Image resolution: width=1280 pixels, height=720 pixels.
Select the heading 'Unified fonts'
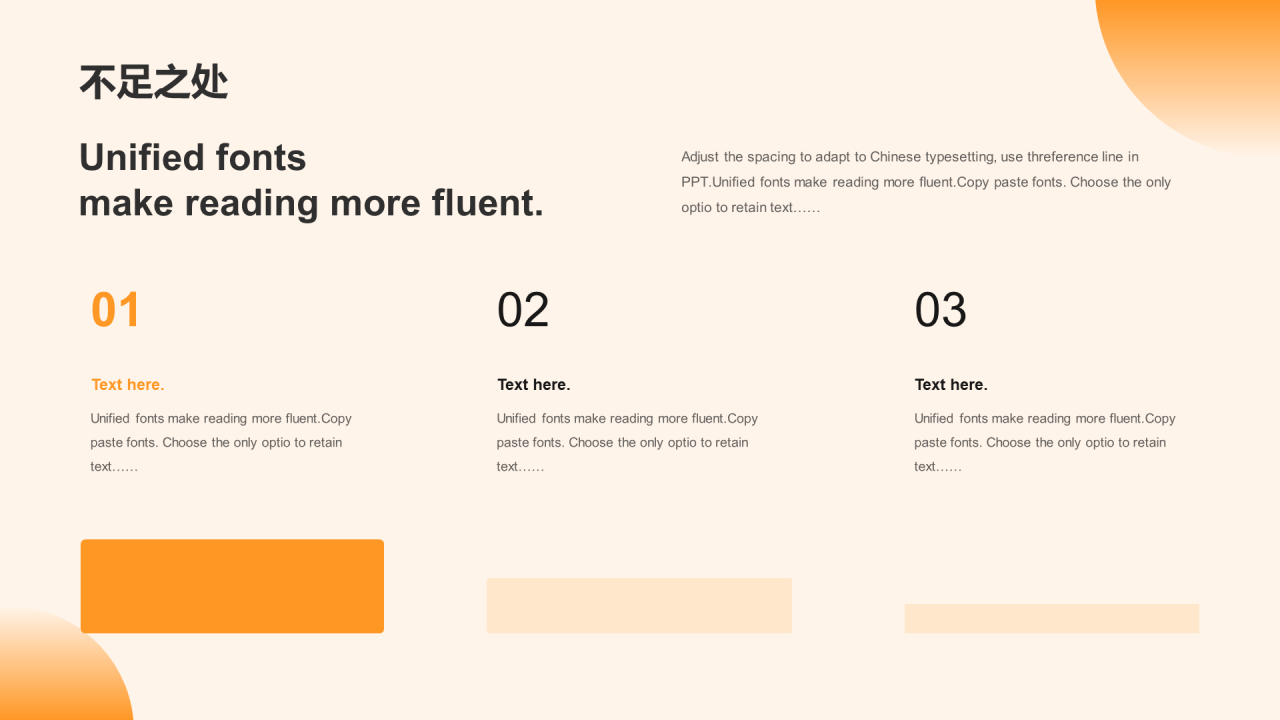click(193, 158)
